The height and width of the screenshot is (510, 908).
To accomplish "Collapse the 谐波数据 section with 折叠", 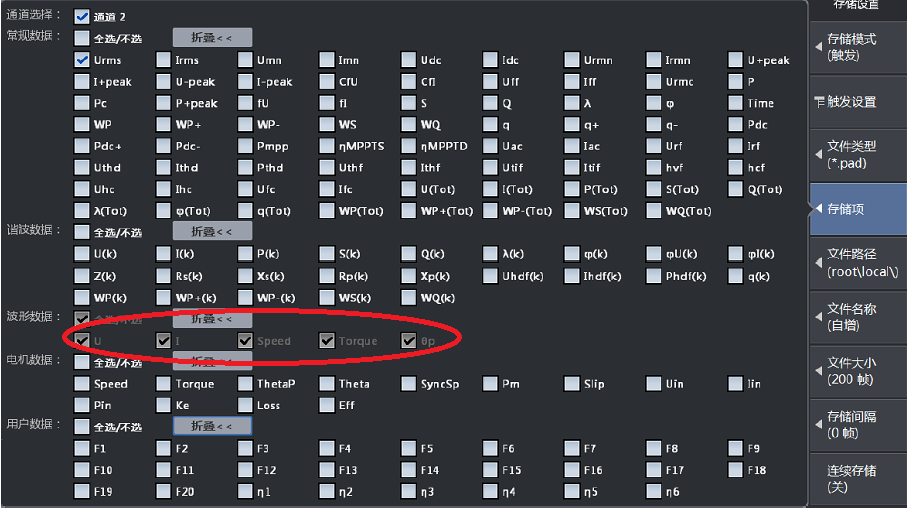I will pyautogui.click(x=212, y=232).
